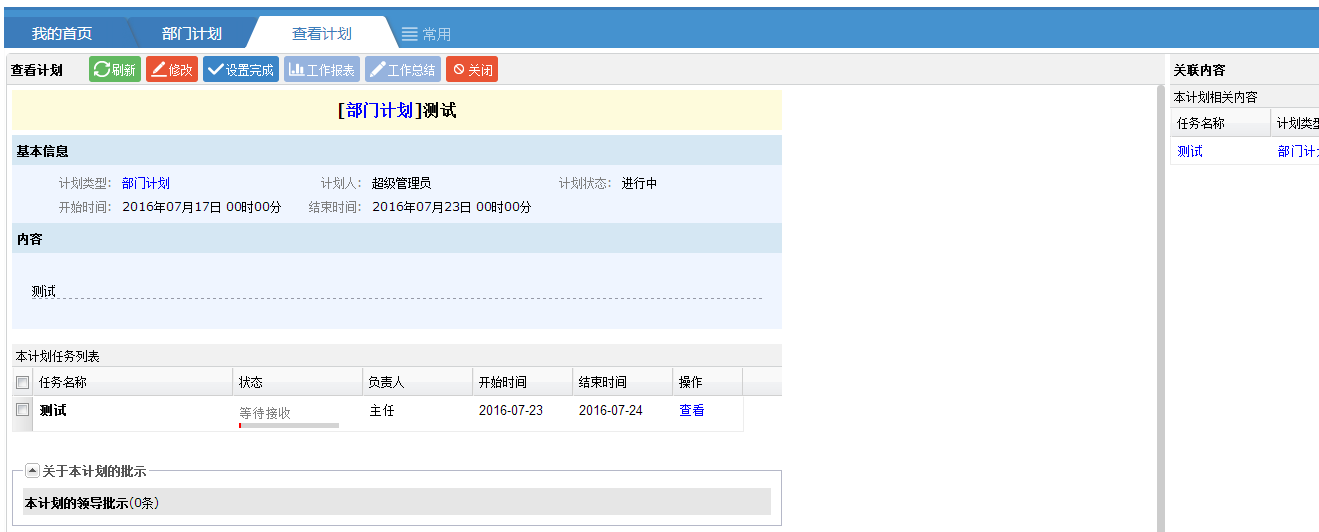Click the orange 关闭 close button
Screen dimensions: 1319x532
point(472,70)
